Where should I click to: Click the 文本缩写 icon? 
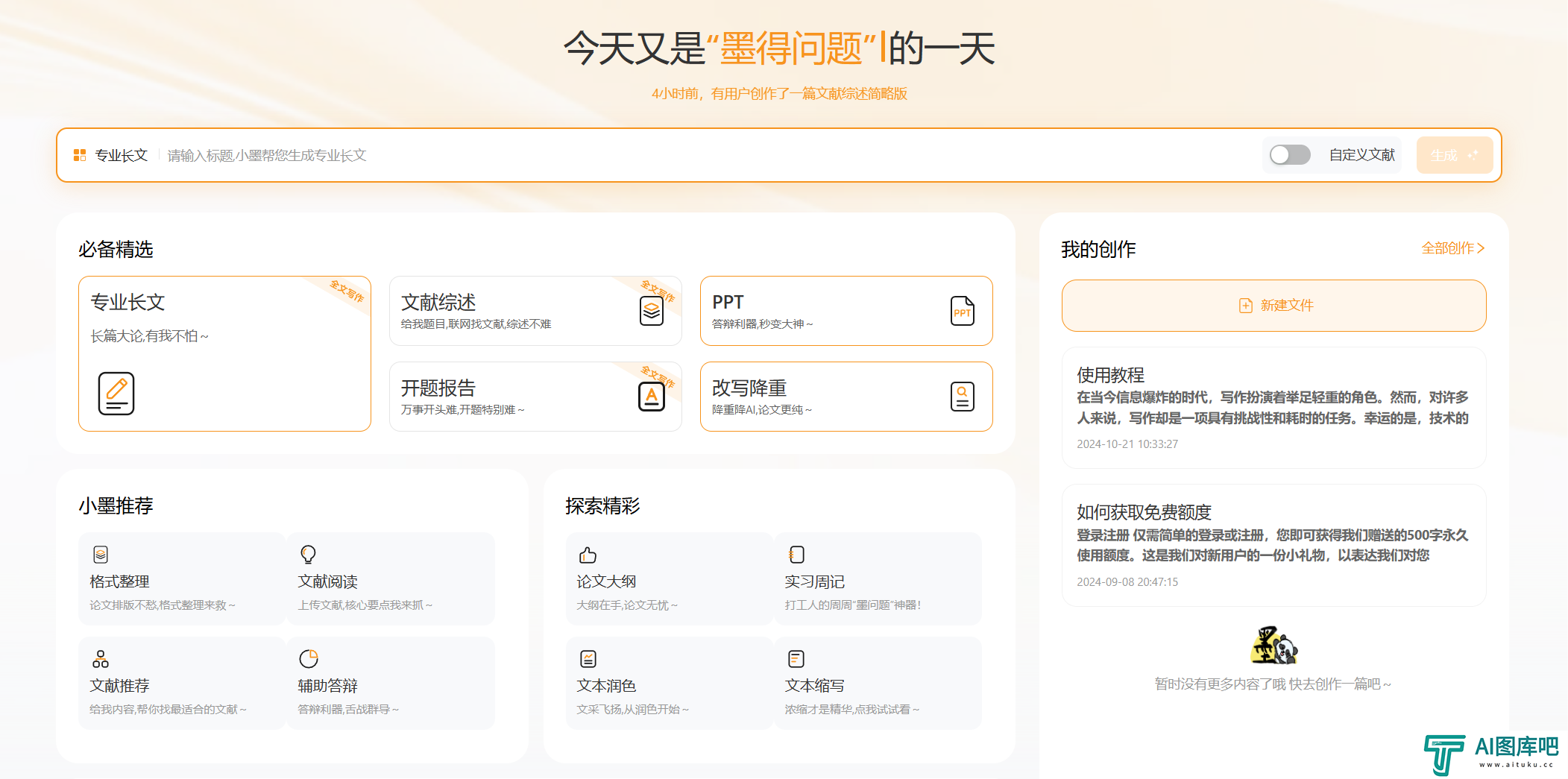(796, 659)
